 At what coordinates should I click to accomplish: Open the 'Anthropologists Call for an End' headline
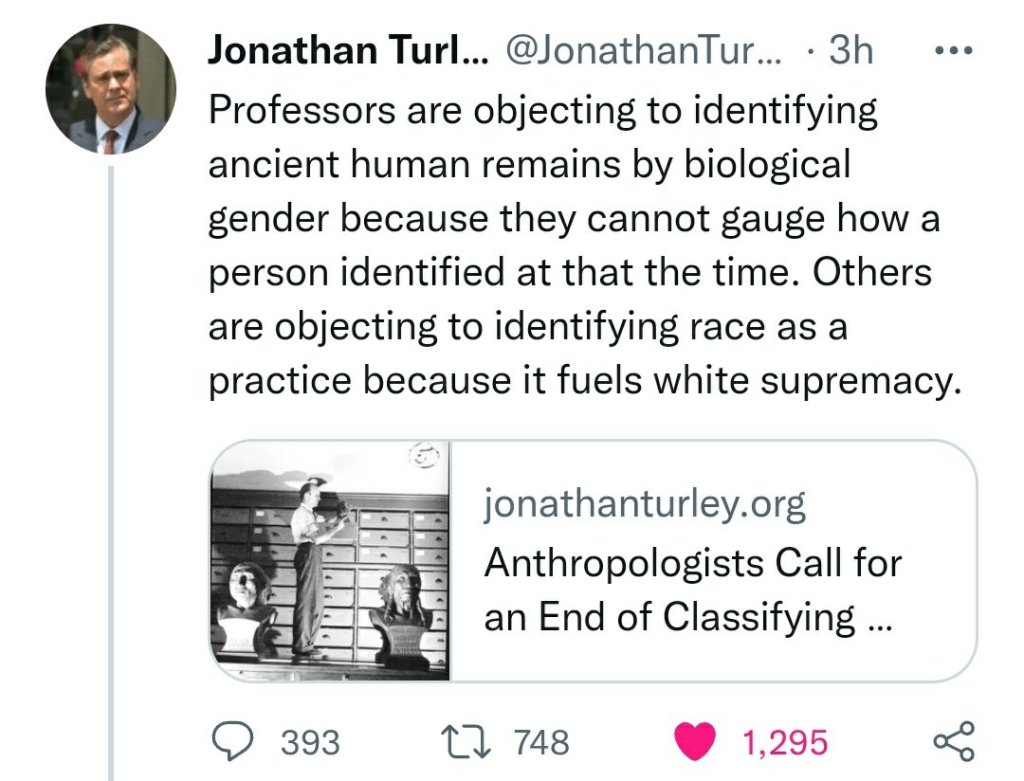693,590
